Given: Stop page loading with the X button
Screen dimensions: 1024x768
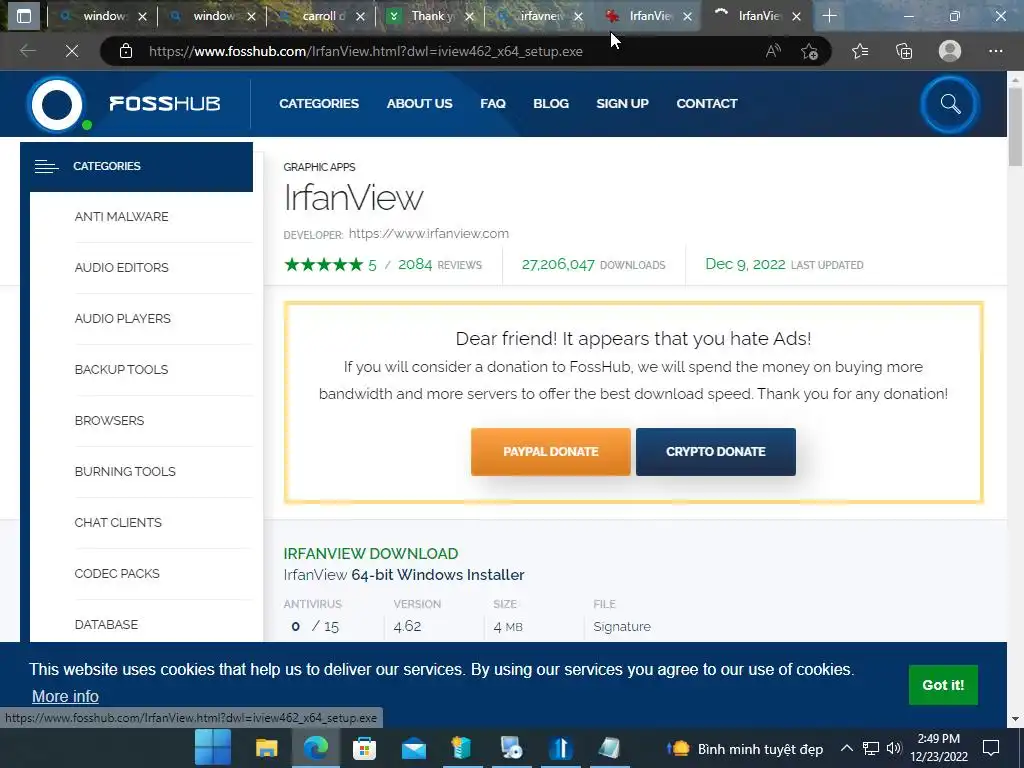Looking at the screenshot, I should pyautogui.click(x=72, y=51).
